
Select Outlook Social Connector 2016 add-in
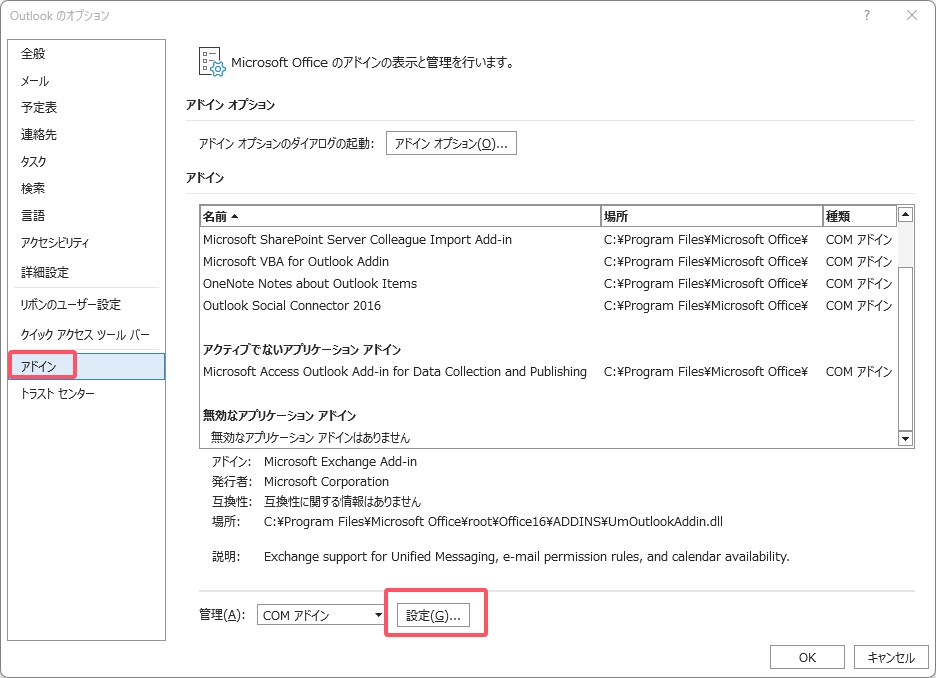click(341, 305)
